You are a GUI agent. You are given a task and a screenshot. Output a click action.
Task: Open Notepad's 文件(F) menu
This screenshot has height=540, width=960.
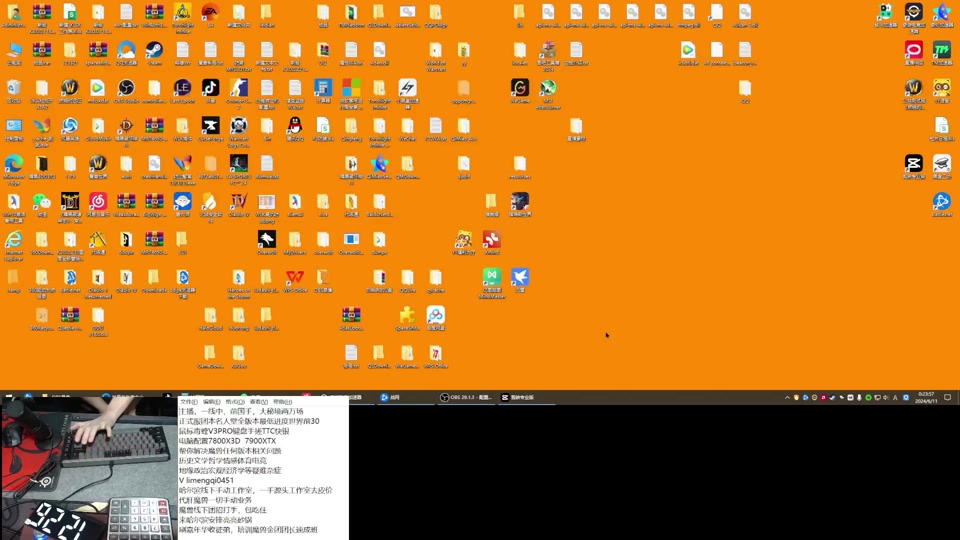(189, 402)
